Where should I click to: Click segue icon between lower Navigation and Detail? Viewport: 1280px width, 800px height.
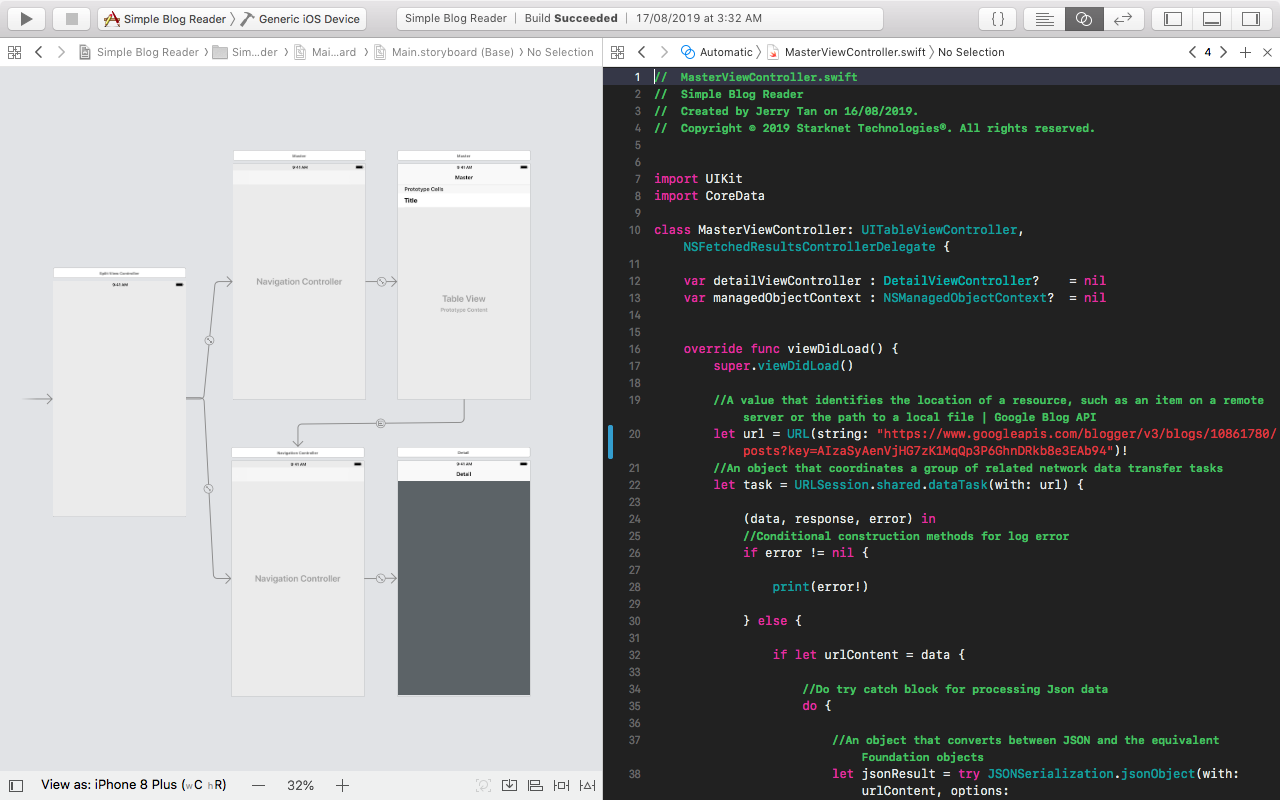pos(381,578)
